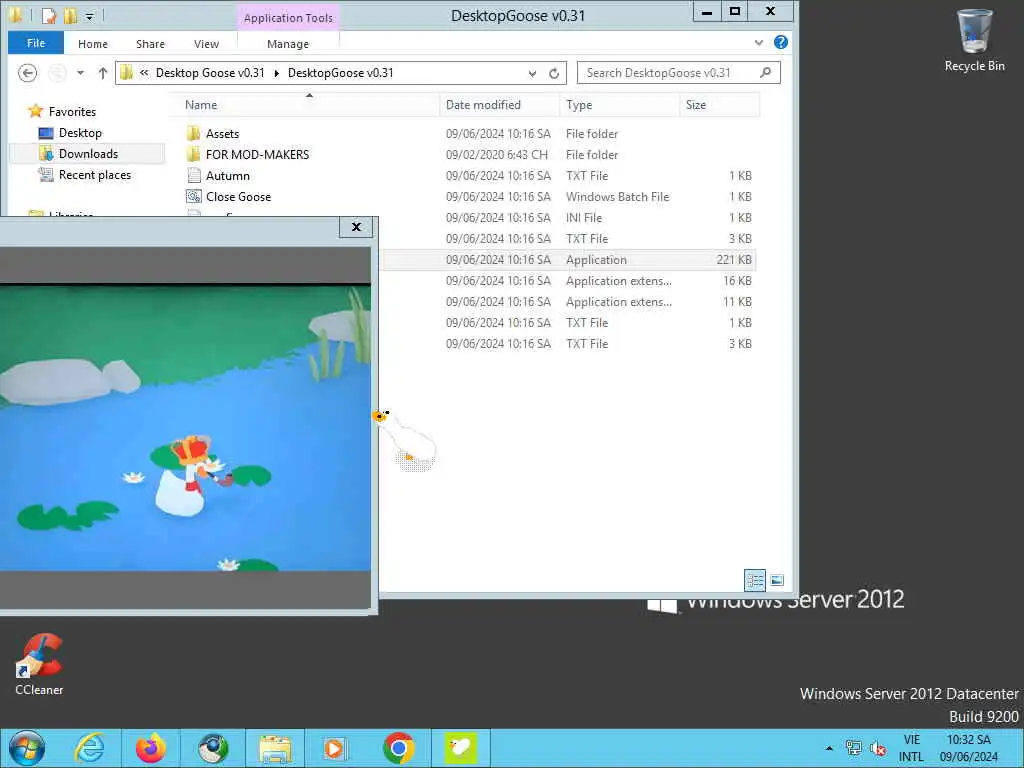Open the media player taskbar icon
1024x768 pixels.
pos(336,748)
